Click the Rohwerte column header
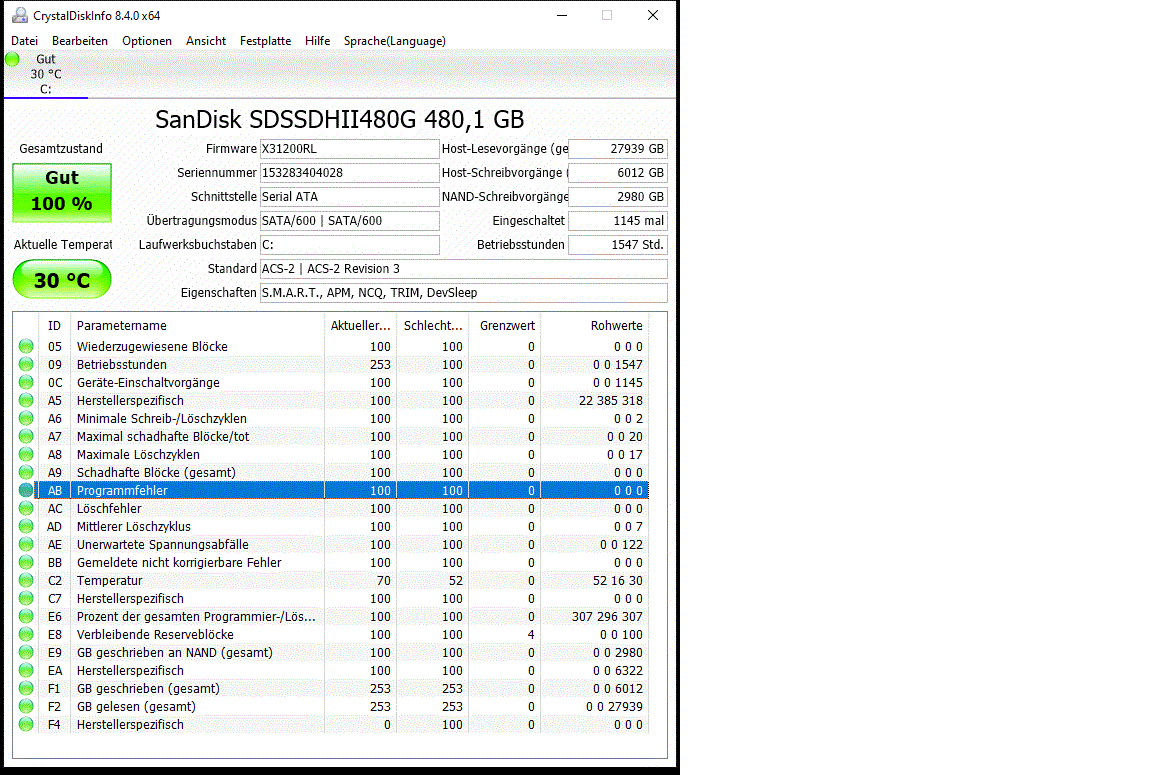This screenshot has height=775, width=1152. coord(595,325)
